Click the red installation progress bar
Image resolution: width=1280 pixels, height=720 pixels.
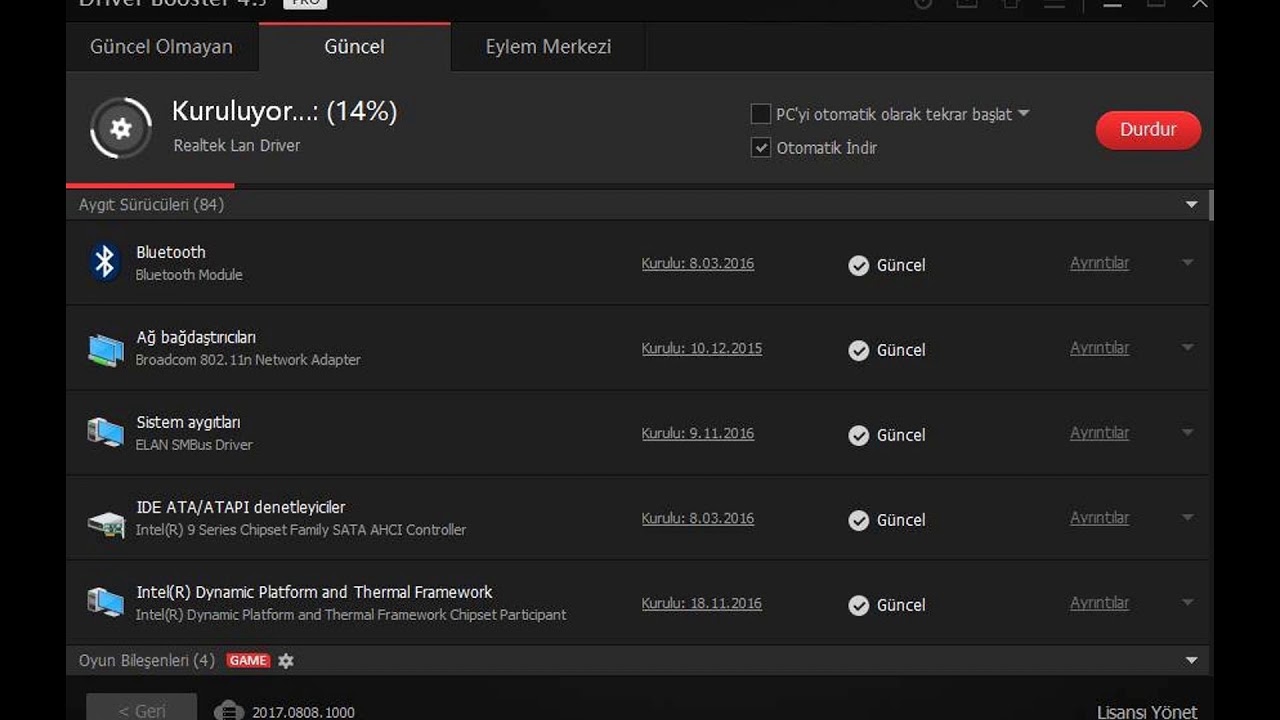click(150, 185)
